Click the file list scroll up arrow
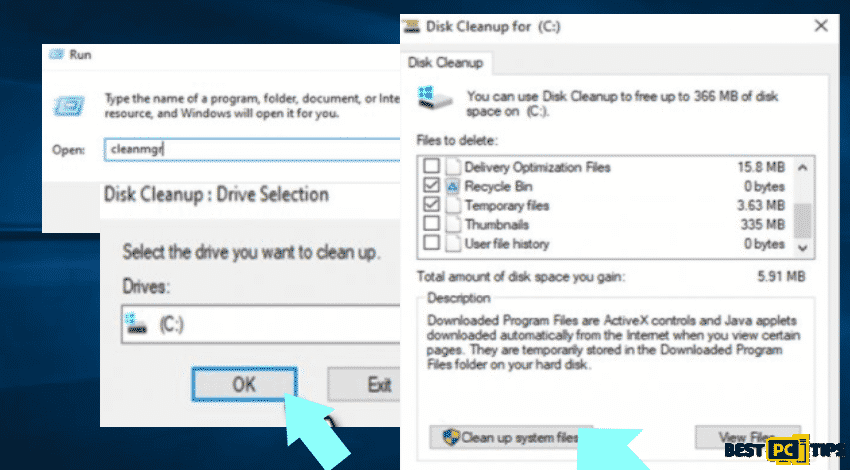 tap(803, 168)
